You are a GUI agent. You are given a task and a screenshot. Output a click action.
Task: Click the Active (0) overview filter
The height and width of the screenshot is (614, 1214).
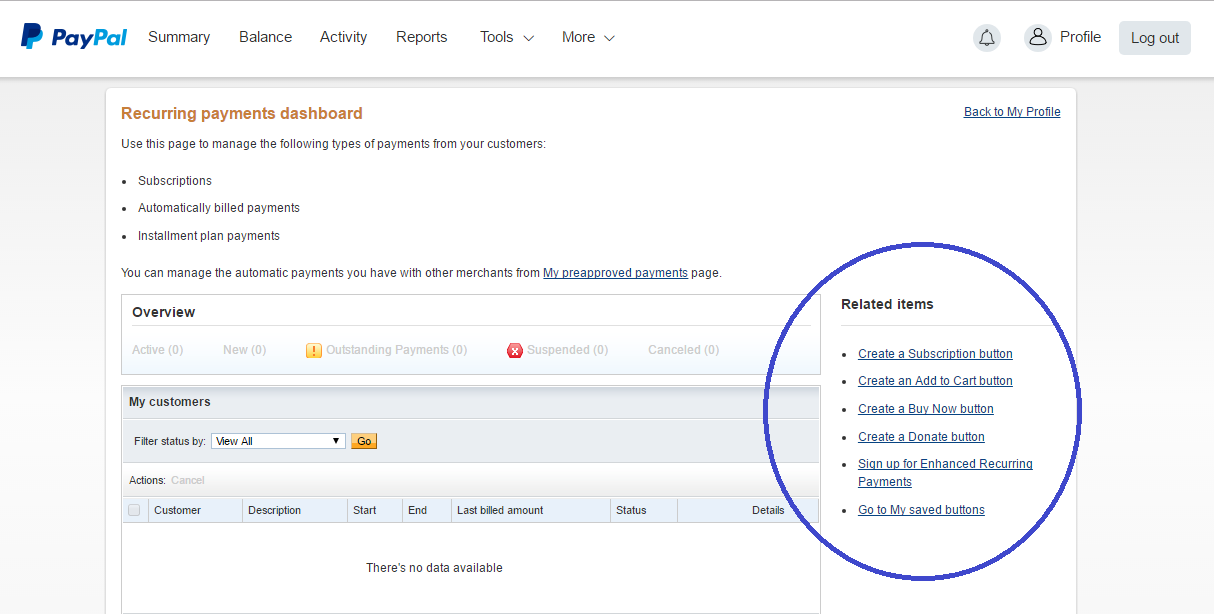[158, 350]
